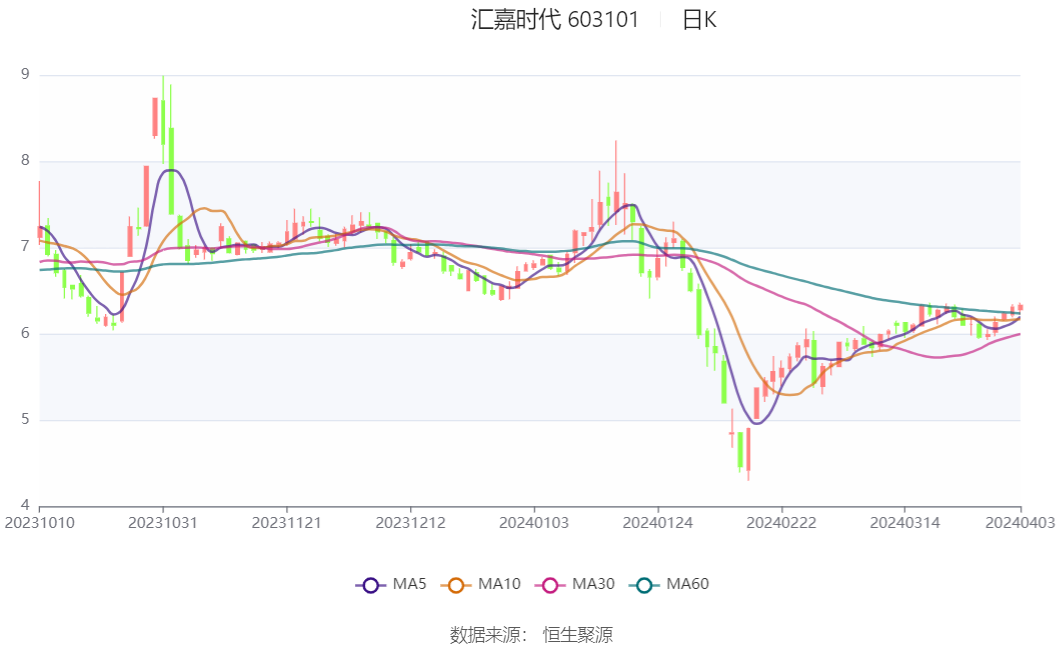Viewport: 1062px width, 646px height.
Task: Click the y-axis value 7
Action: pos(25,246)
